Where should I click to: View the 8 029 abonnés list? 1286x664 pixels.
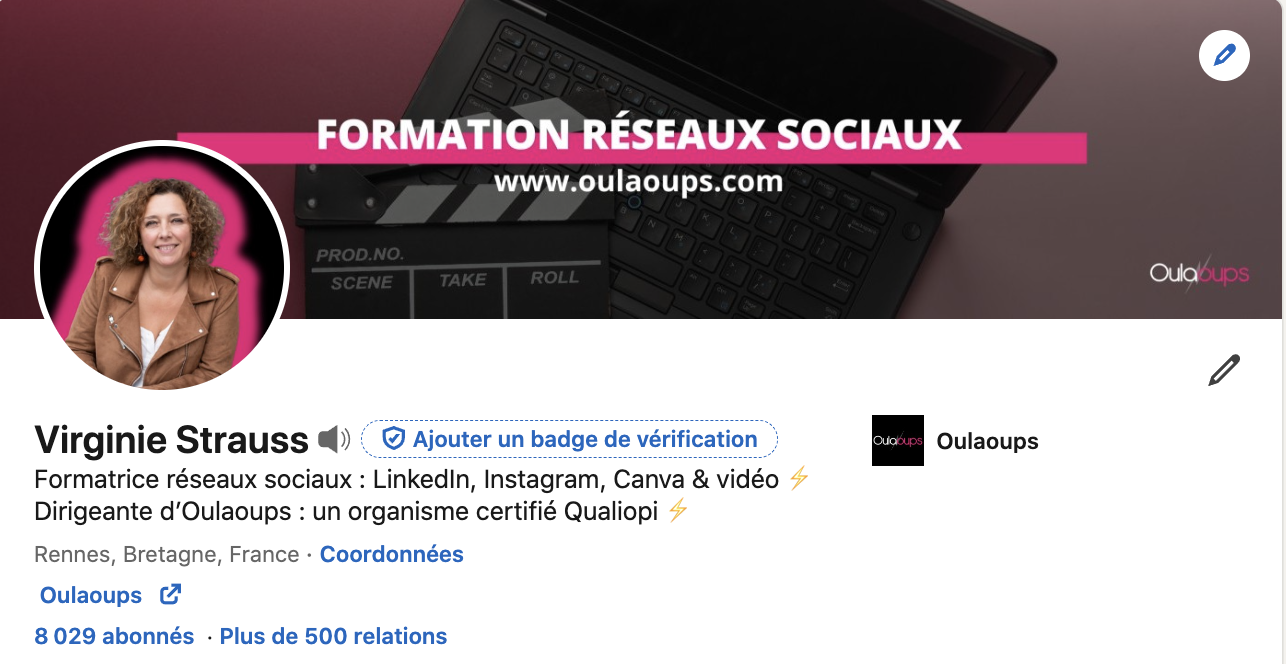coord(114,636)
